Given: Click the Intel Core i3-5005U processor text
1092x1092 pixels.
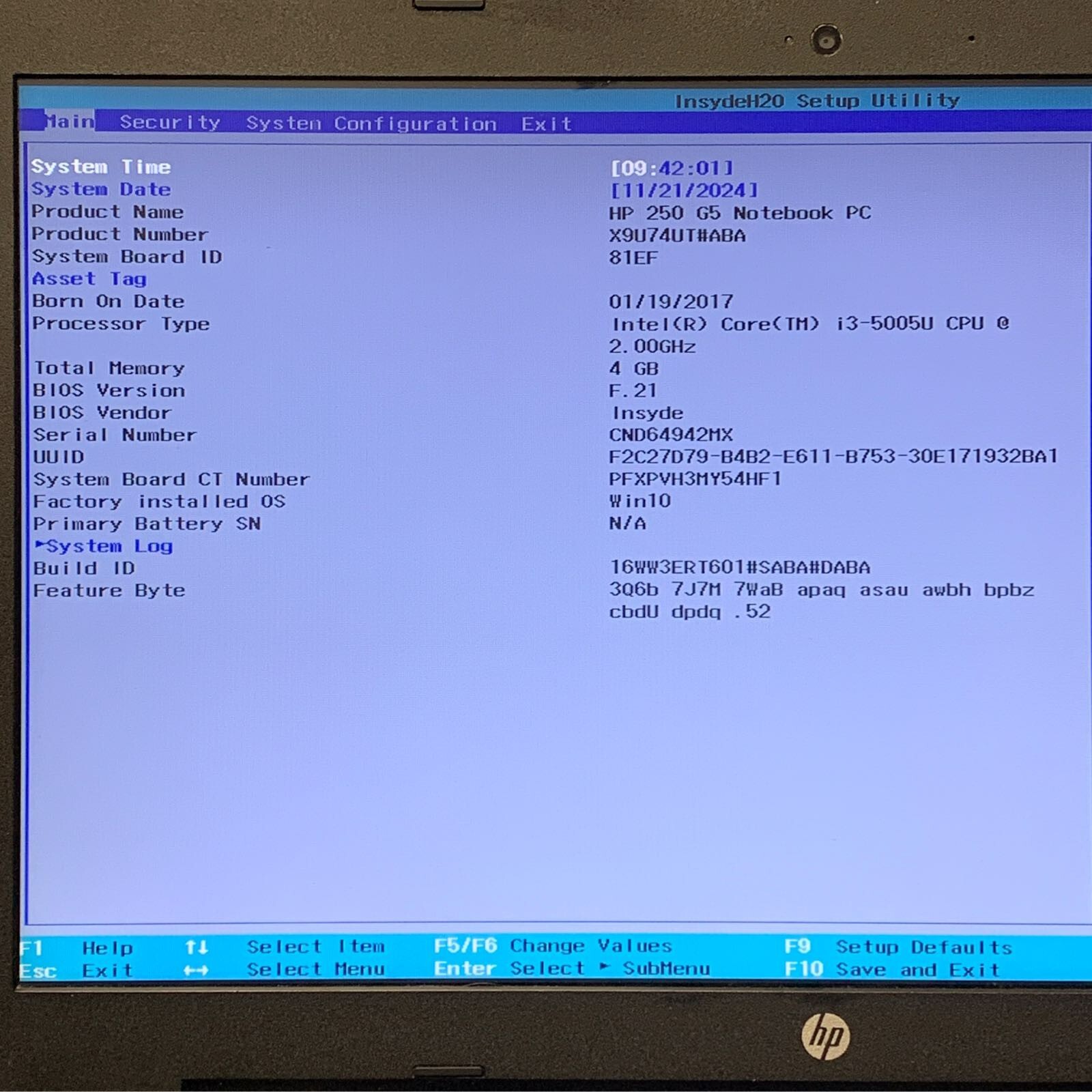Looking at the screenshot, I should point(810,324).
